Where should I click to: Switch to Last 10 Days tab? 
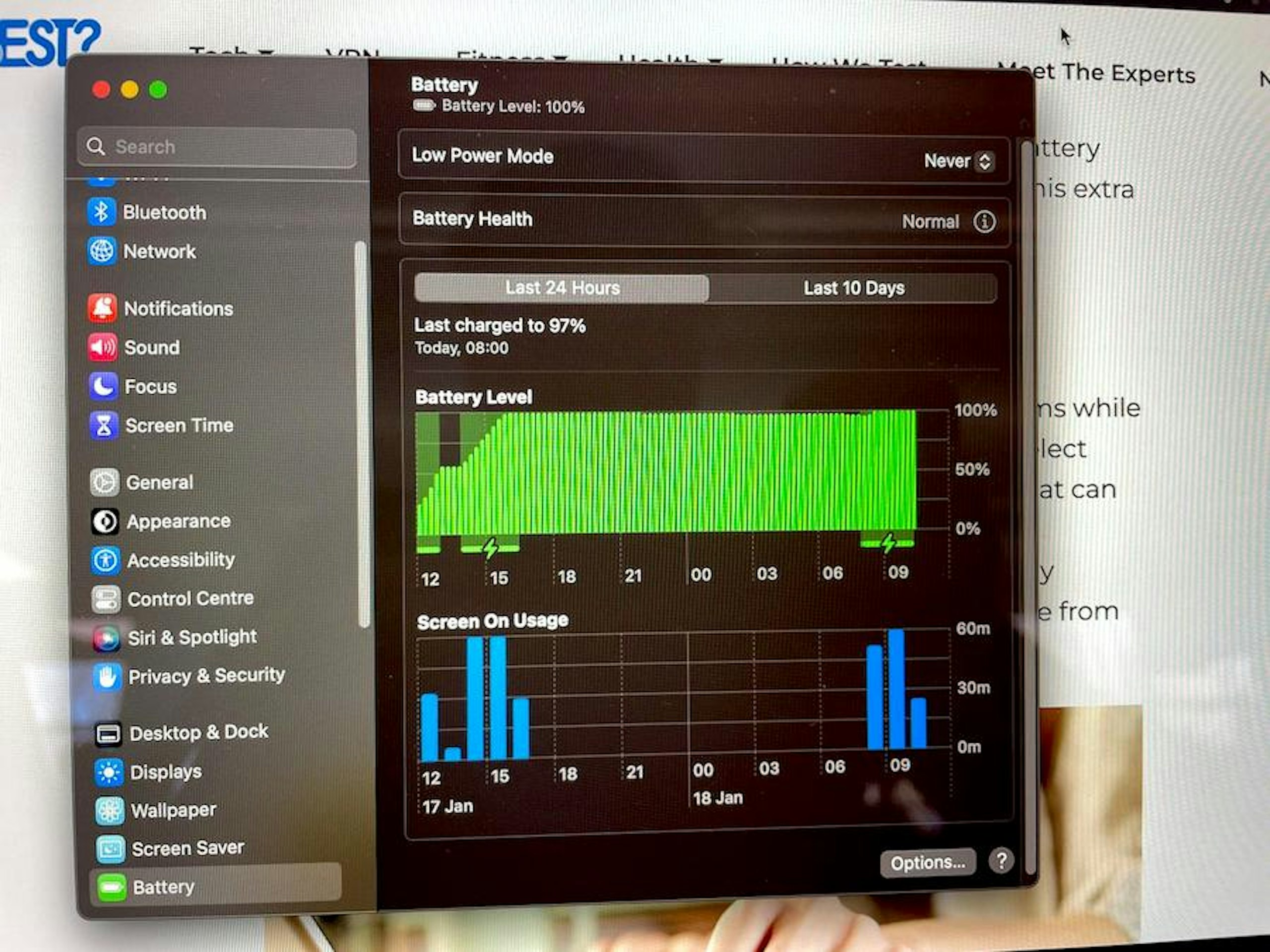(853, 288)
